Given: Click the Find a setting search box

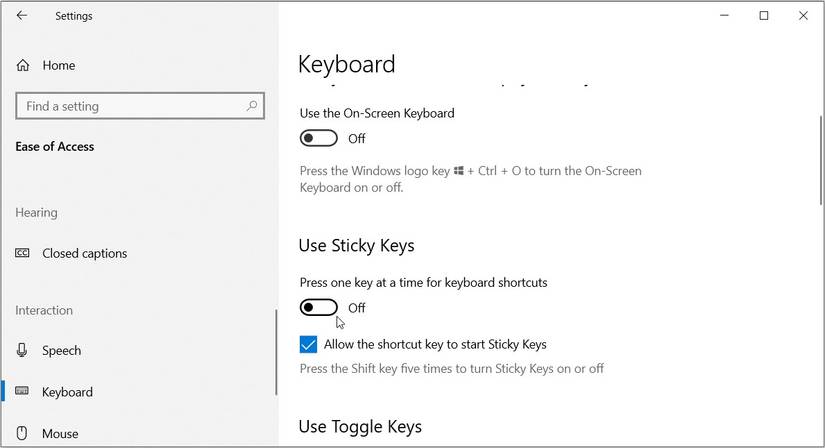Looking at the screenshot, I should pos(130,106).
